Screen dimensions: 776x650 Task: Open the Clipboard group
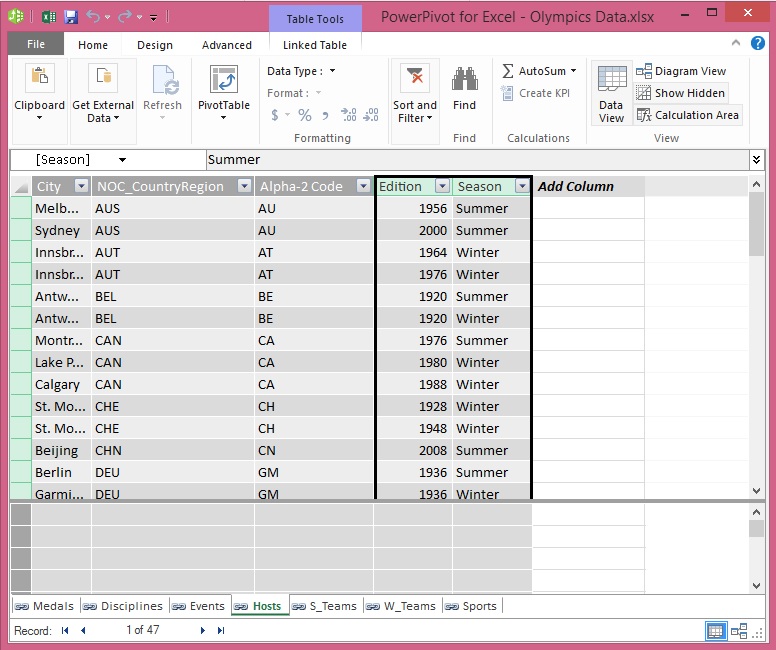(40, 94)
